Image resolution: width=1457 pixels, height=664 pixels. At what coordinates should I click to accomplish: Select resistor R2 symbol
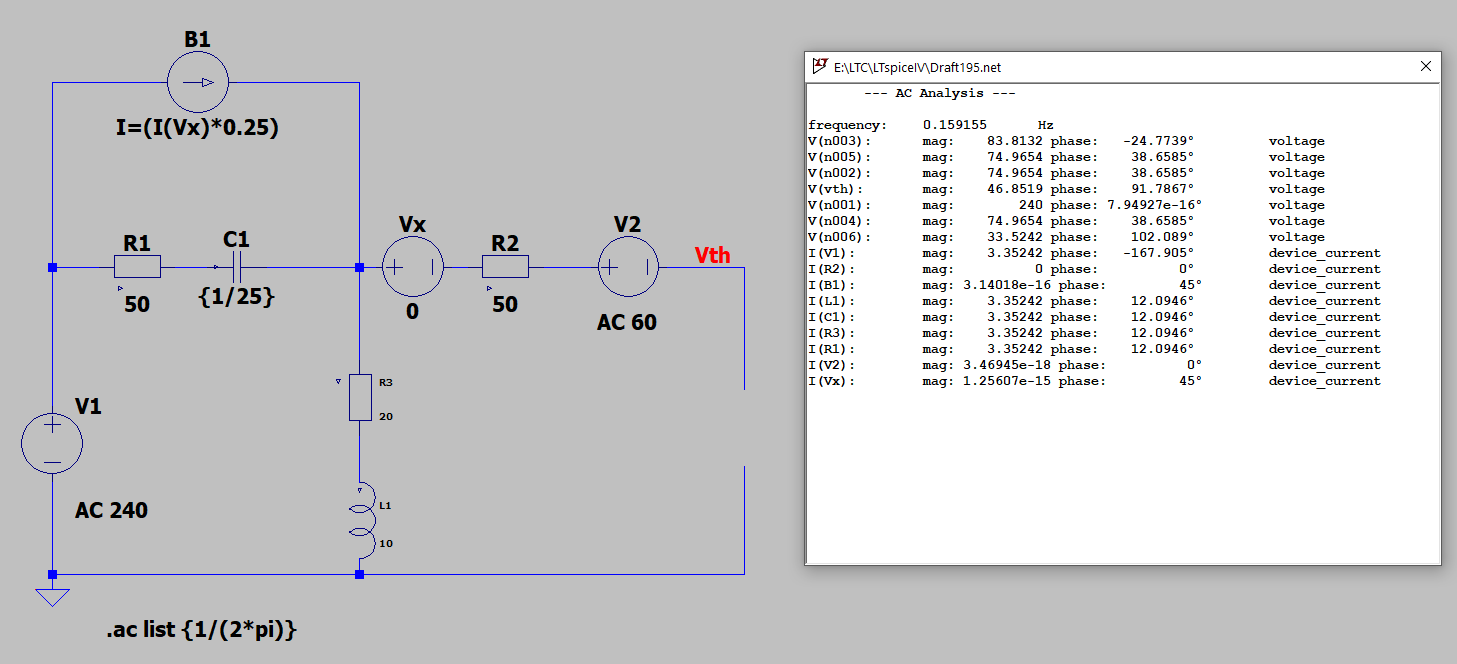pyautogui.click(x=505, y=267)
